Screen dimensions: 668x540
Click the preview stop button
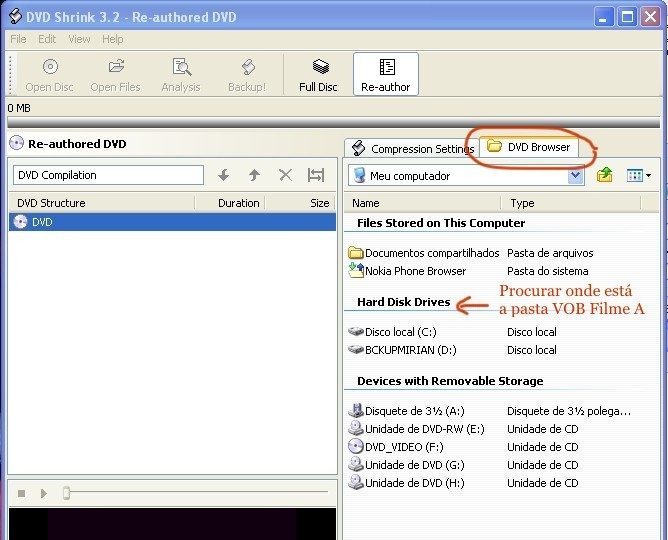click(x=21, y=493)
